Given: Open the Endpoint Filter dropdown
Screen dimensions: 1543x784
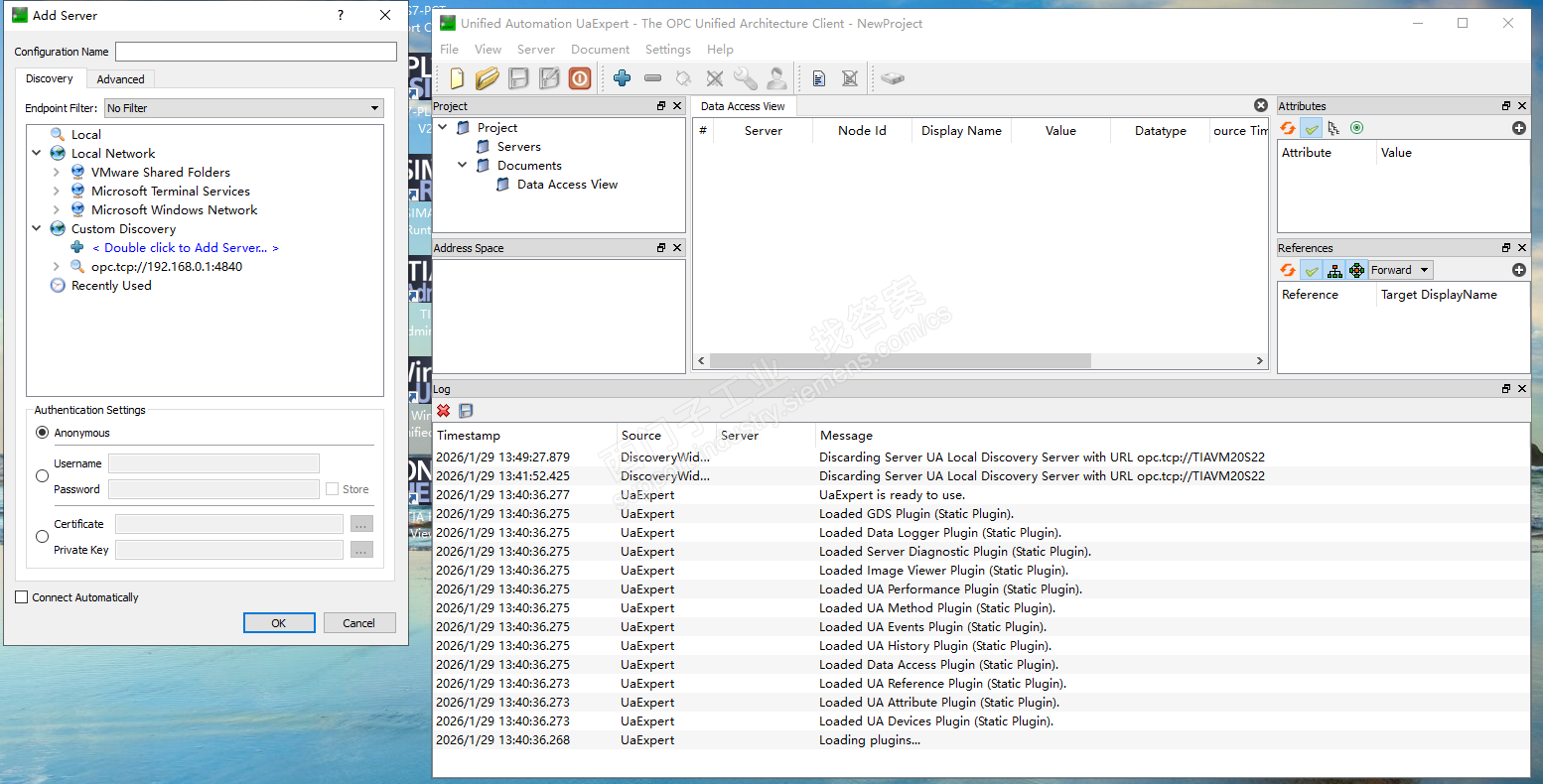Looking at the screenshot, I should 244,108.
